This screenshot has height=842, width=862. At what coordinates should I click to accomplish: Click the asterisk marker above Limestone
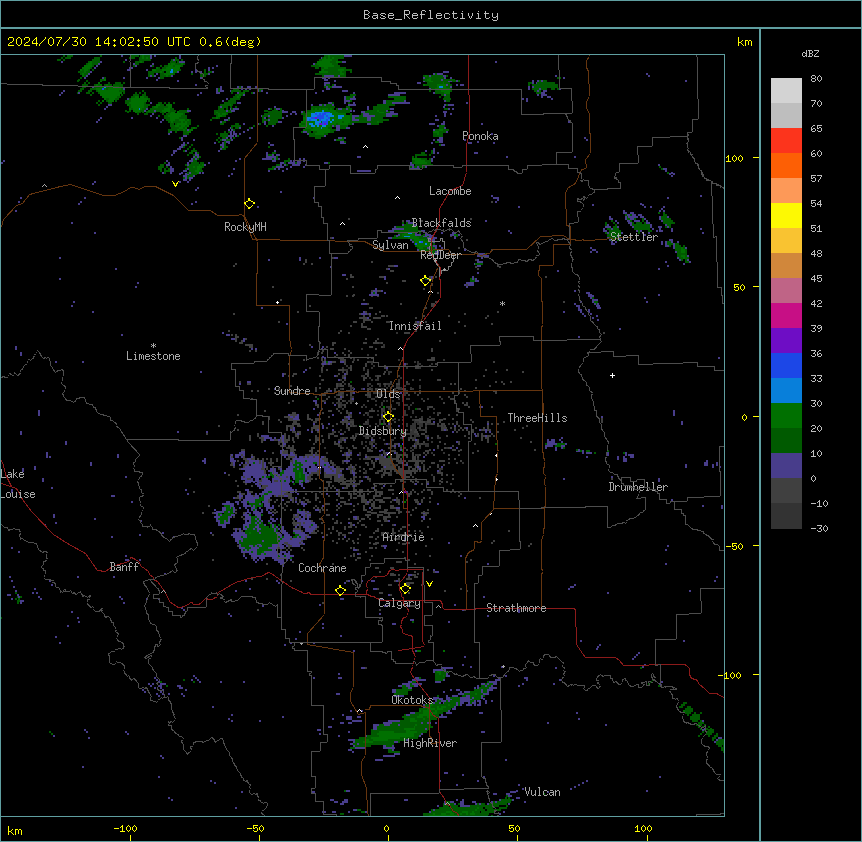click(153, 346)
